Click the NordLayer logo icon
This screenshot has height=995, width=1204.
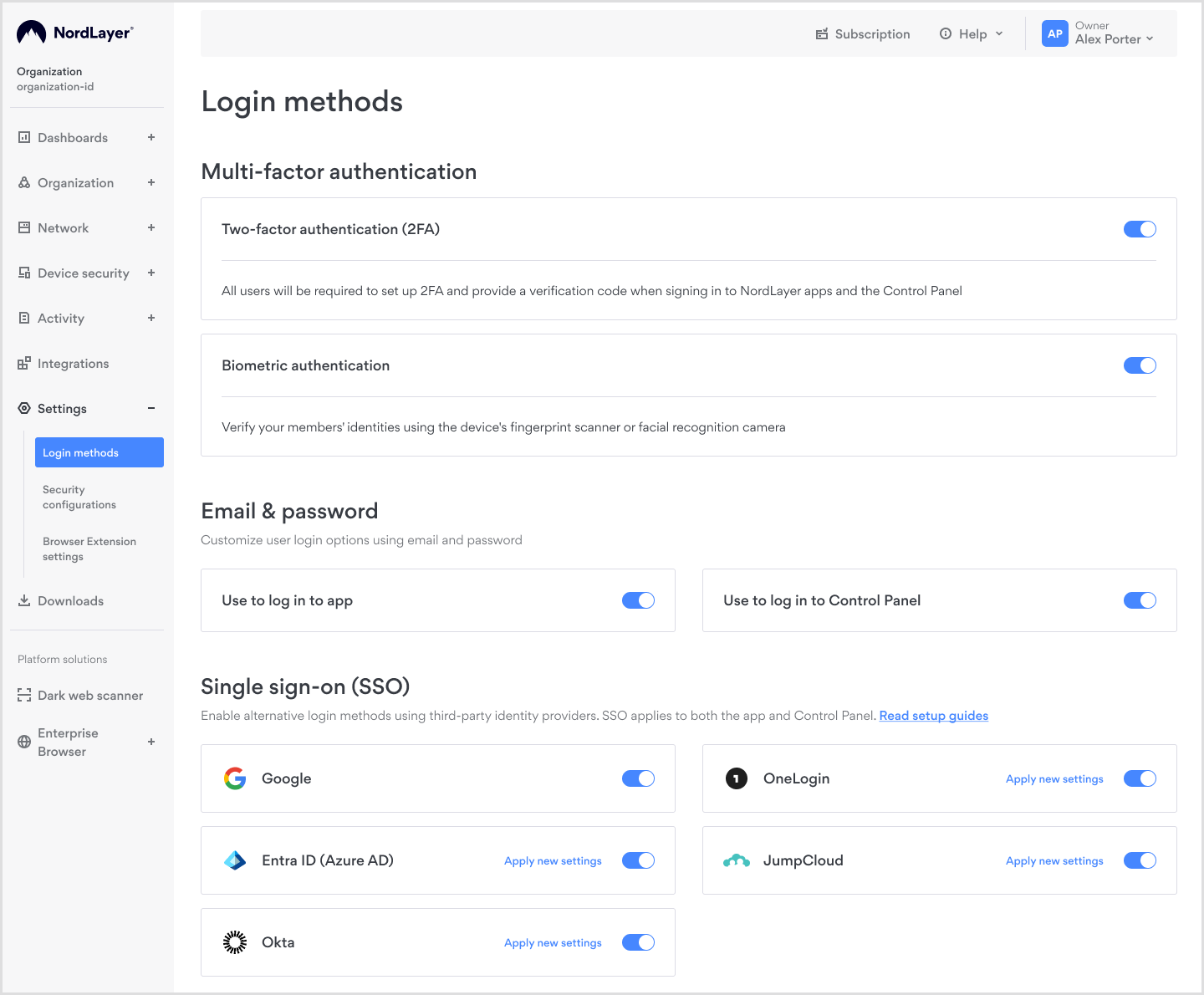click(x=32, y=33)
